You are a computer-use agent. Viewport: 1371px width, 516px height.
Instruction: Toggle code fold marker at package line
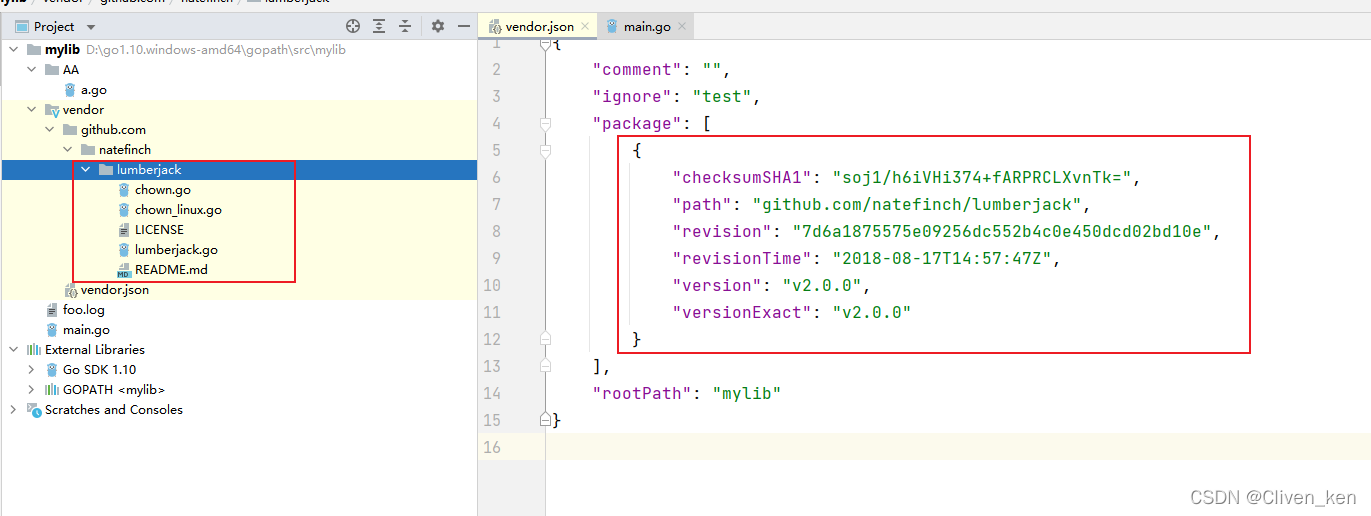coord(545,124)
